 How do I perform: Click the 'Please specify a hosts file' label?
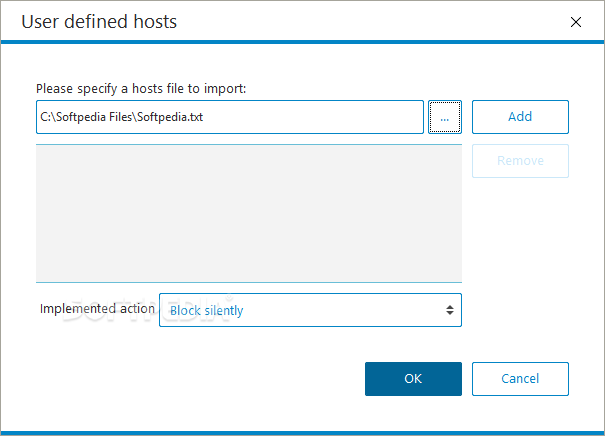(141, 89)
